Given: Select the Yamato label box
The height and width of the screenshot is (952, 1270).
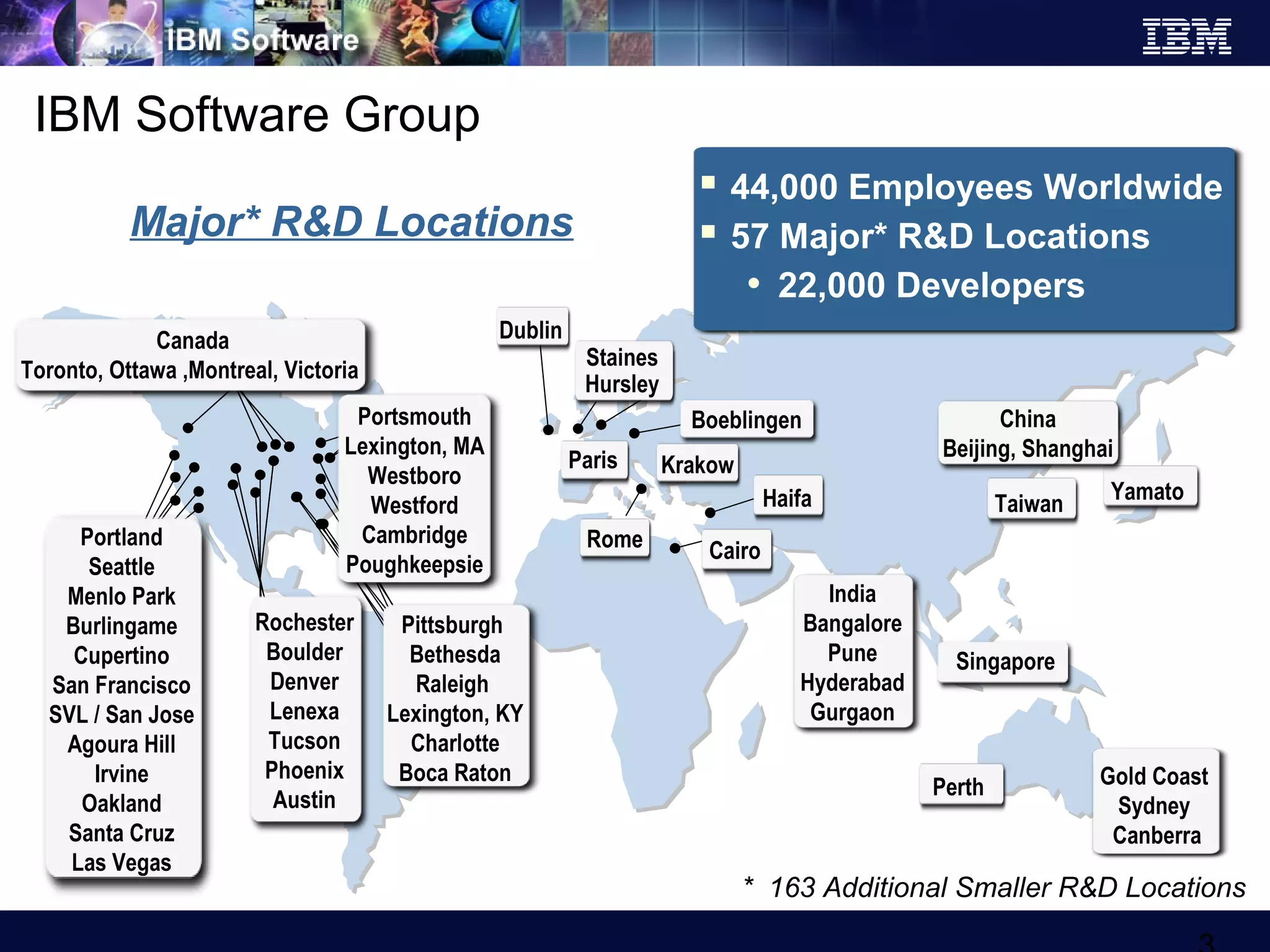Looking at the screenshot, I should tap(1147, 490).
